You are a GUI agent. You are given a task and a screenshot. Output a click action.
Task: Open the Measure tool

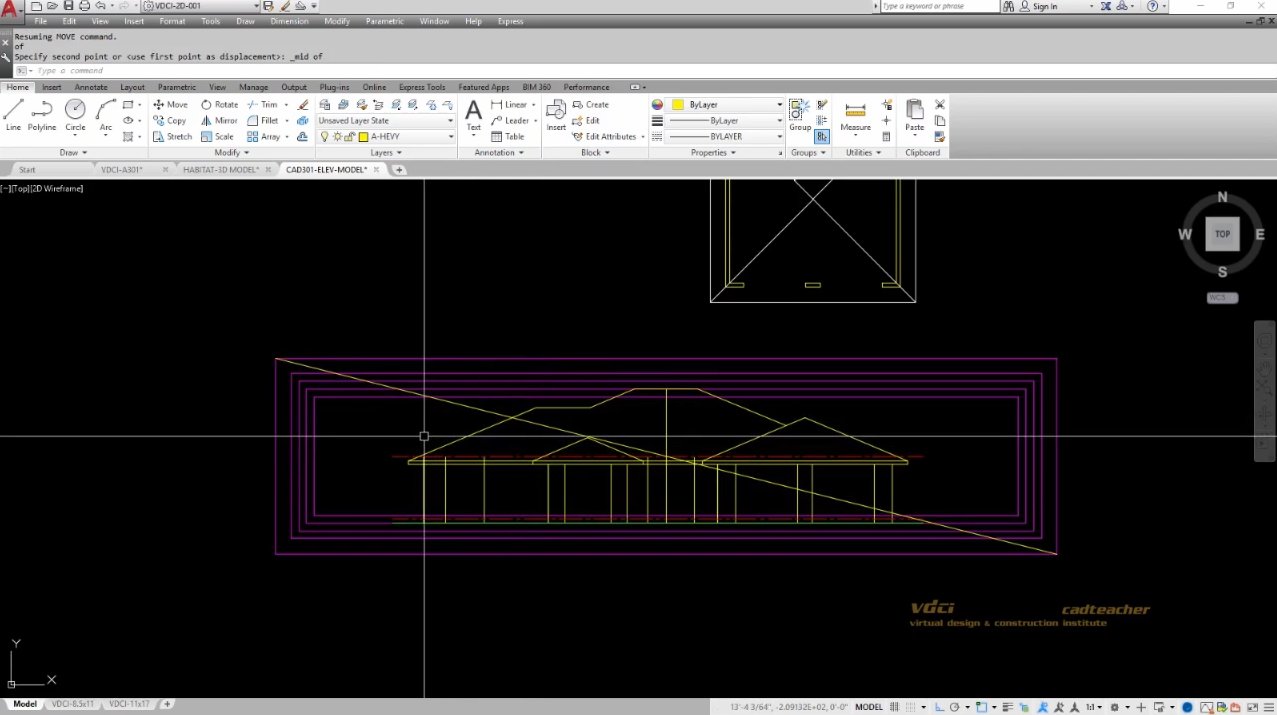[x=854, y=114]
